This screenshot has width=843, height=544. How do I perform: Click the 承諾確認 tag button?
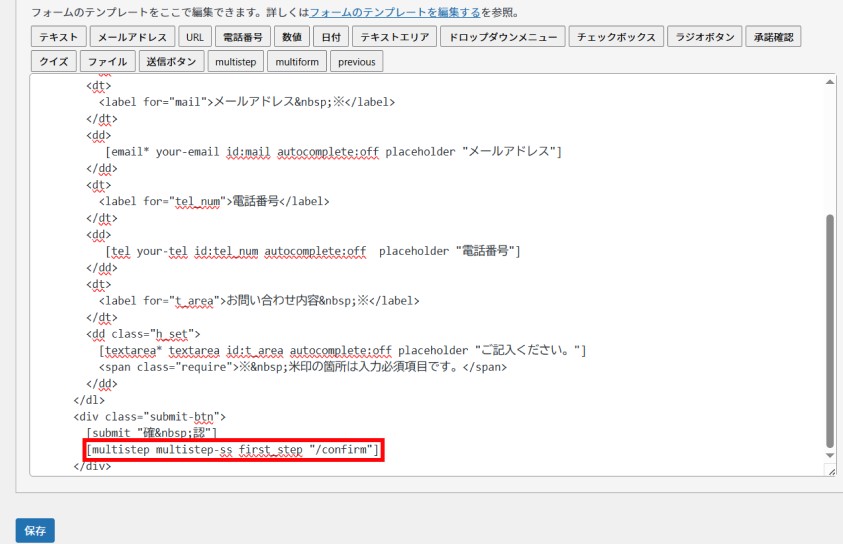(x=773, y=38)
